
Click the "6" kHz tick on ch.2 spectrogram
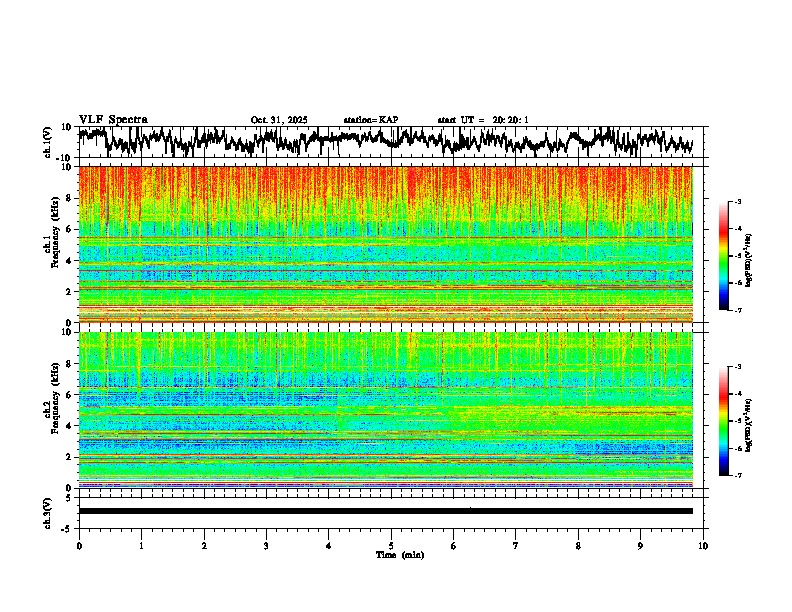70,395
